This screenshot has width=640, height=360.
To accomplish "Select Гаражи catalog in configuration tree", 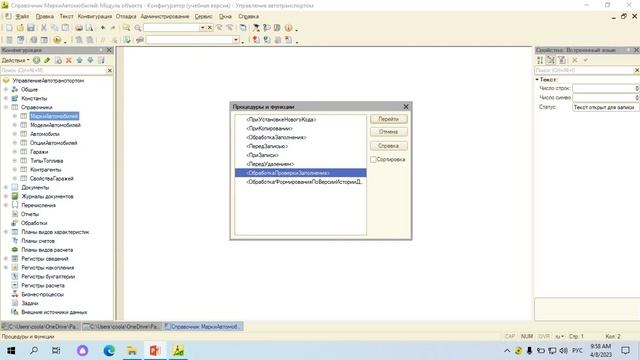I will point(39,152).
